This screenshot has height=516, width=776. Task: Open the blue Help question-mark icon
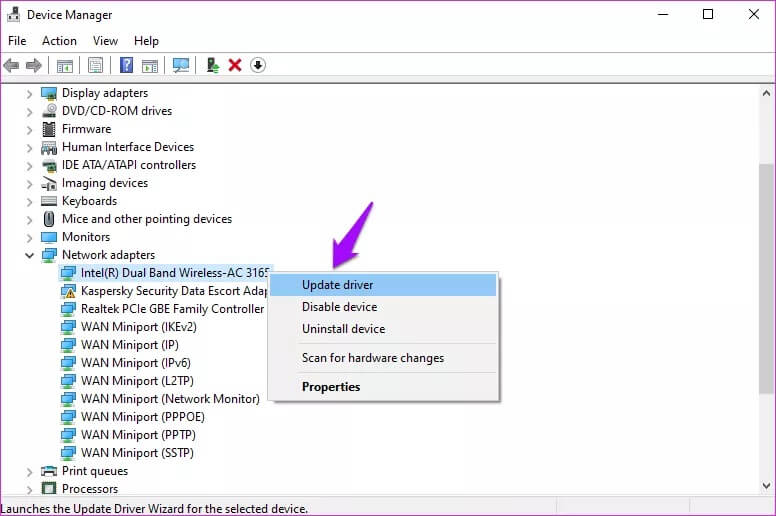(127, 65)
